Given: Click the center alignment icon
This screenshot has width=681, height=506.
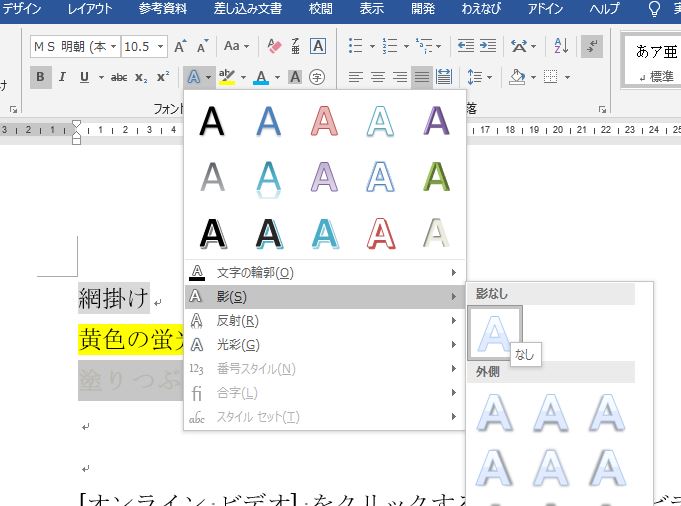Looking at the screenshot, I should pos(378,77).
